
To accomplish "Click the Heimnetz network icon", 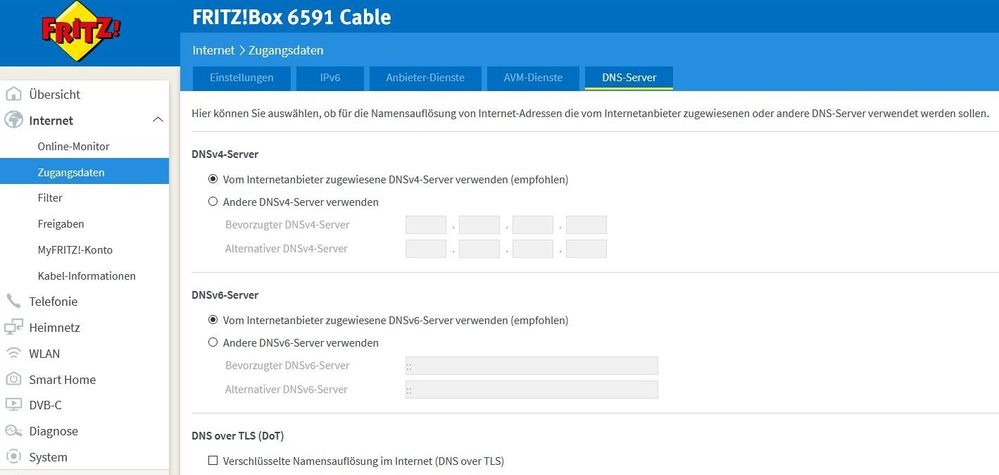I will tap(14, 327).
